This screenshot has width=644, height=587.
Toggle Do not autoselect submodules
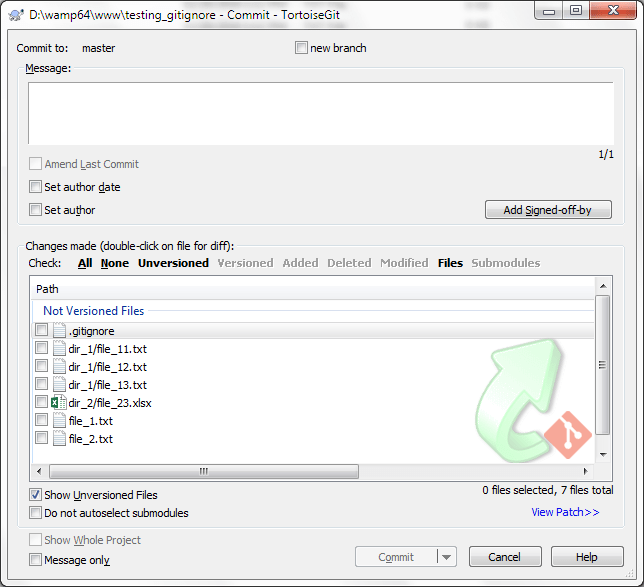coord(35,513)
